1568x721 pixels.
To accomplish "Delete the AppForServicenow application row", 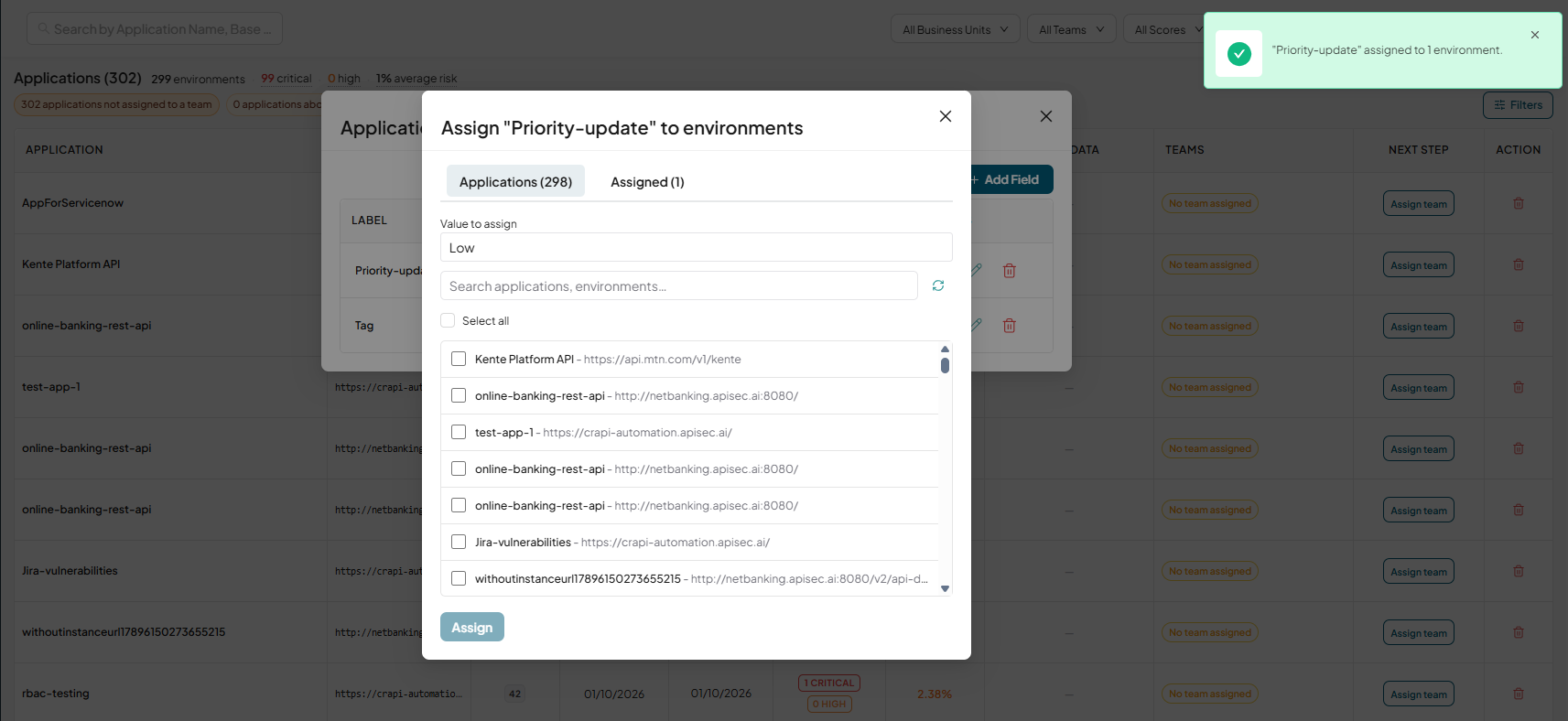I will (1519, 203).
